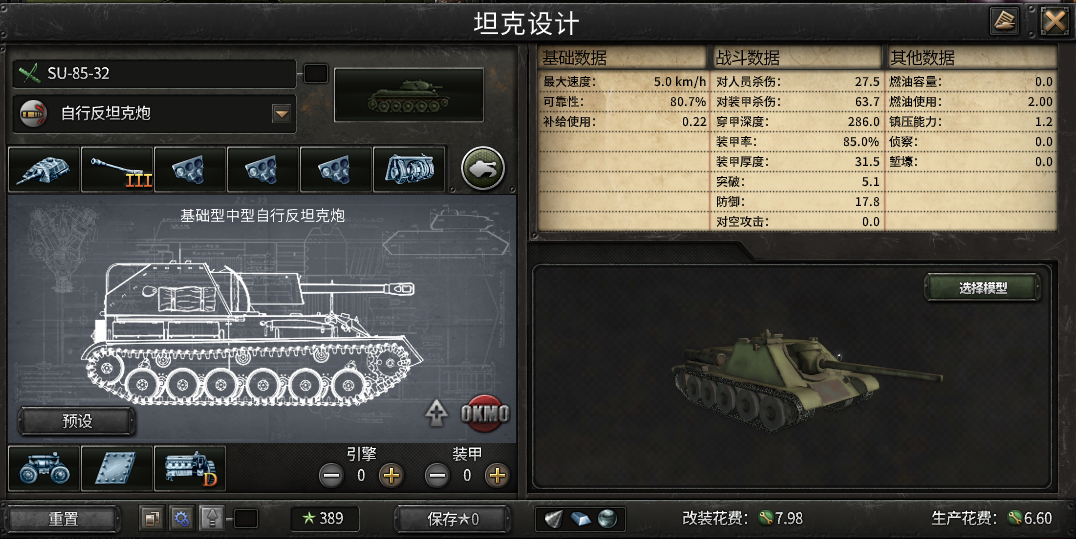Edit the SU-85-32 design name field

pos(154,73)
